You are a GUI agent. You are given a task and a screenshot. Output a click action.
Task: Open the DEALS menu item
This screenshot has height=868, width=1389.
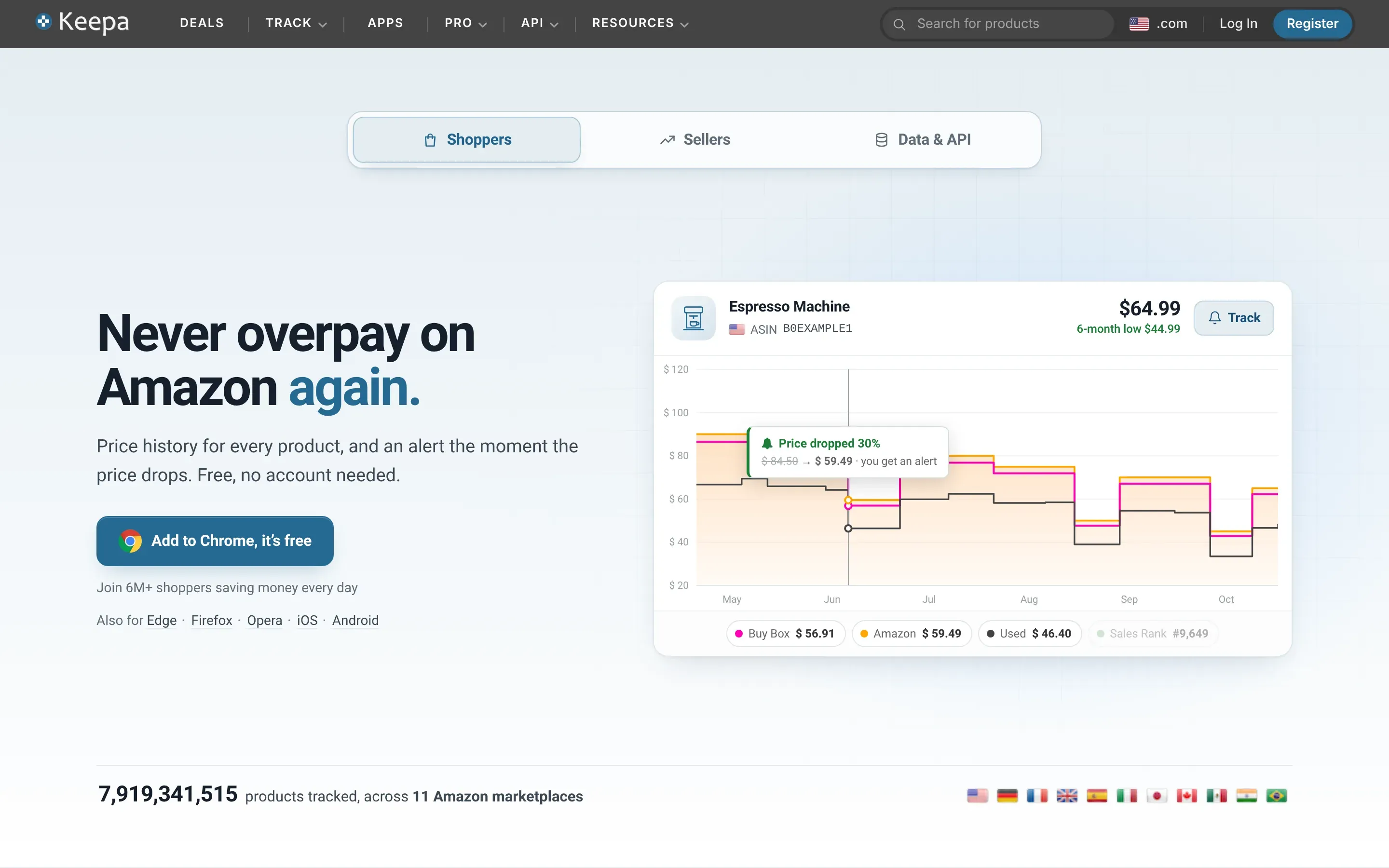[202, 23]
